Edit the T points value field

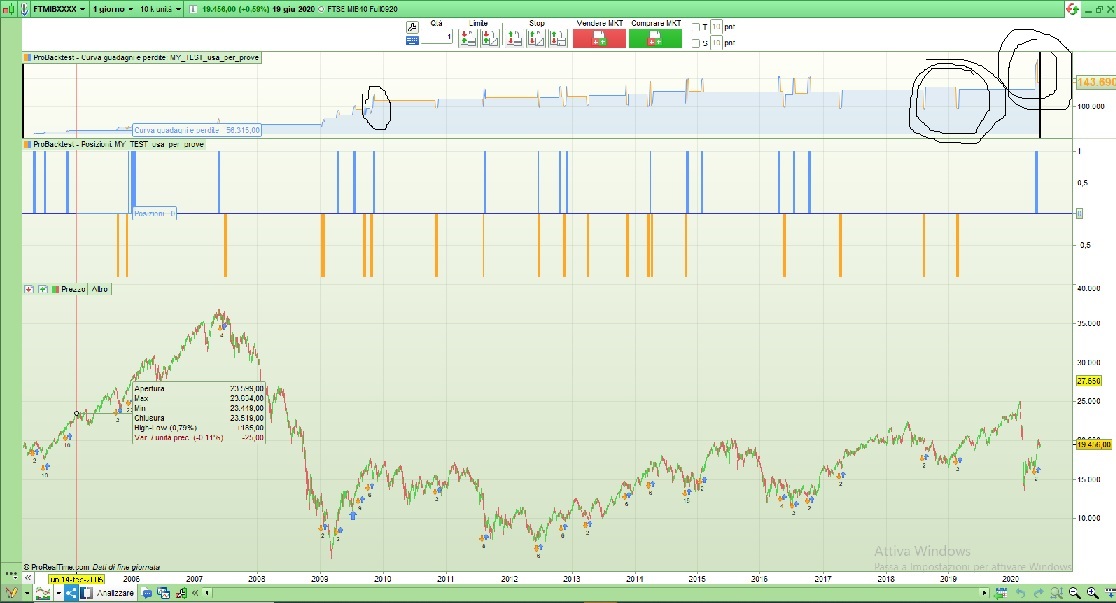pos(716,27)
